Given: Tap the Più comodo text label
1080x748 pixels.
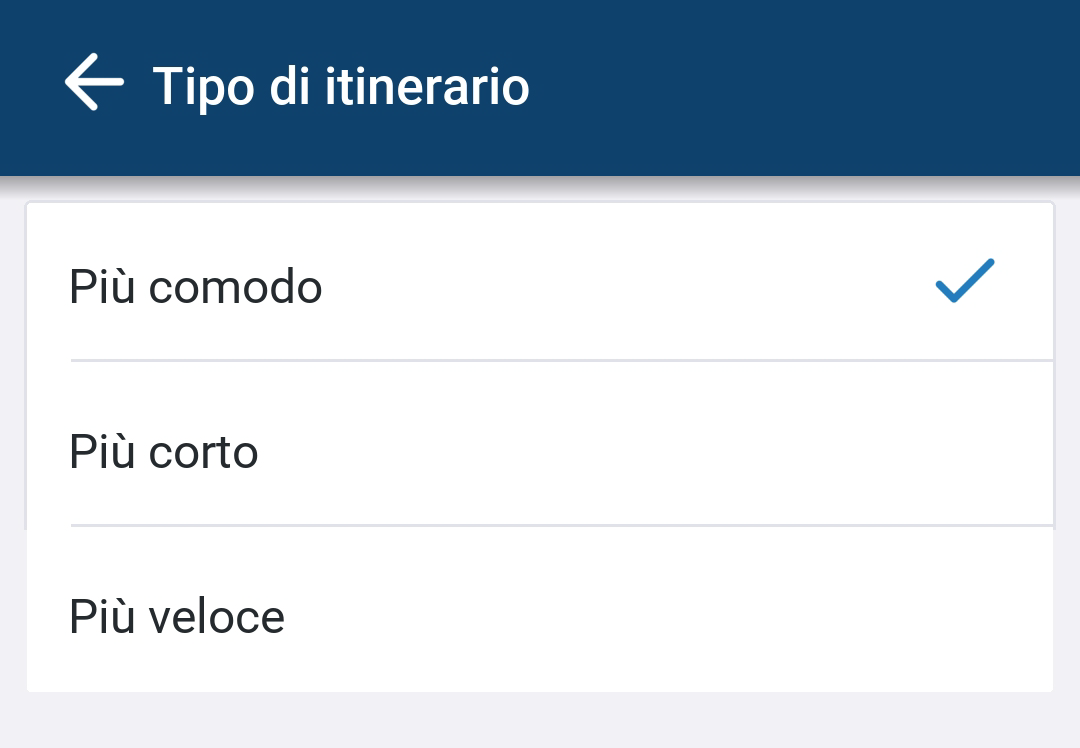Looking at the screenshot, I should pyautogui.click(x=196, y=288).
